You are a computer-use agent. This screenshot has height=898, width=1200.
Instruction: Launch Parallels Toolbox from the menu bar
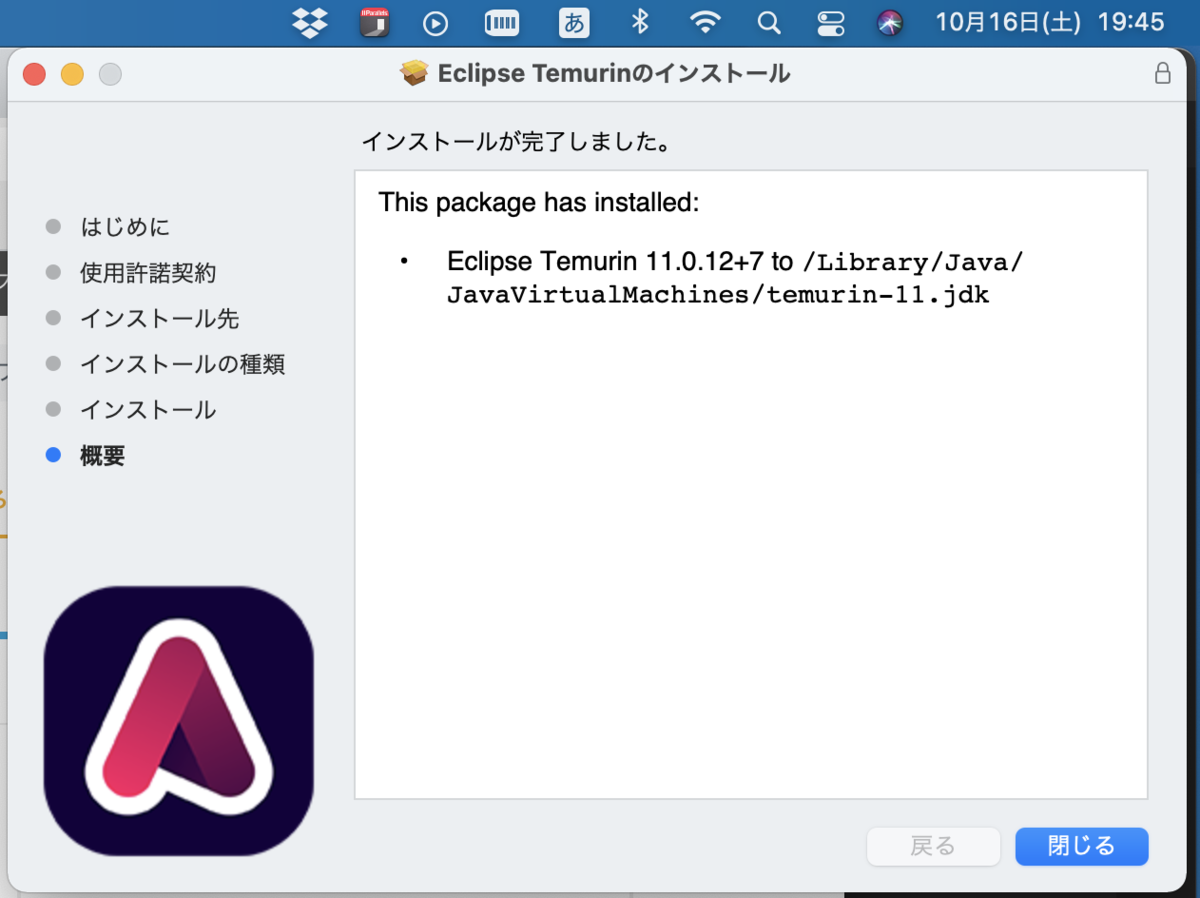coord(374,23)
